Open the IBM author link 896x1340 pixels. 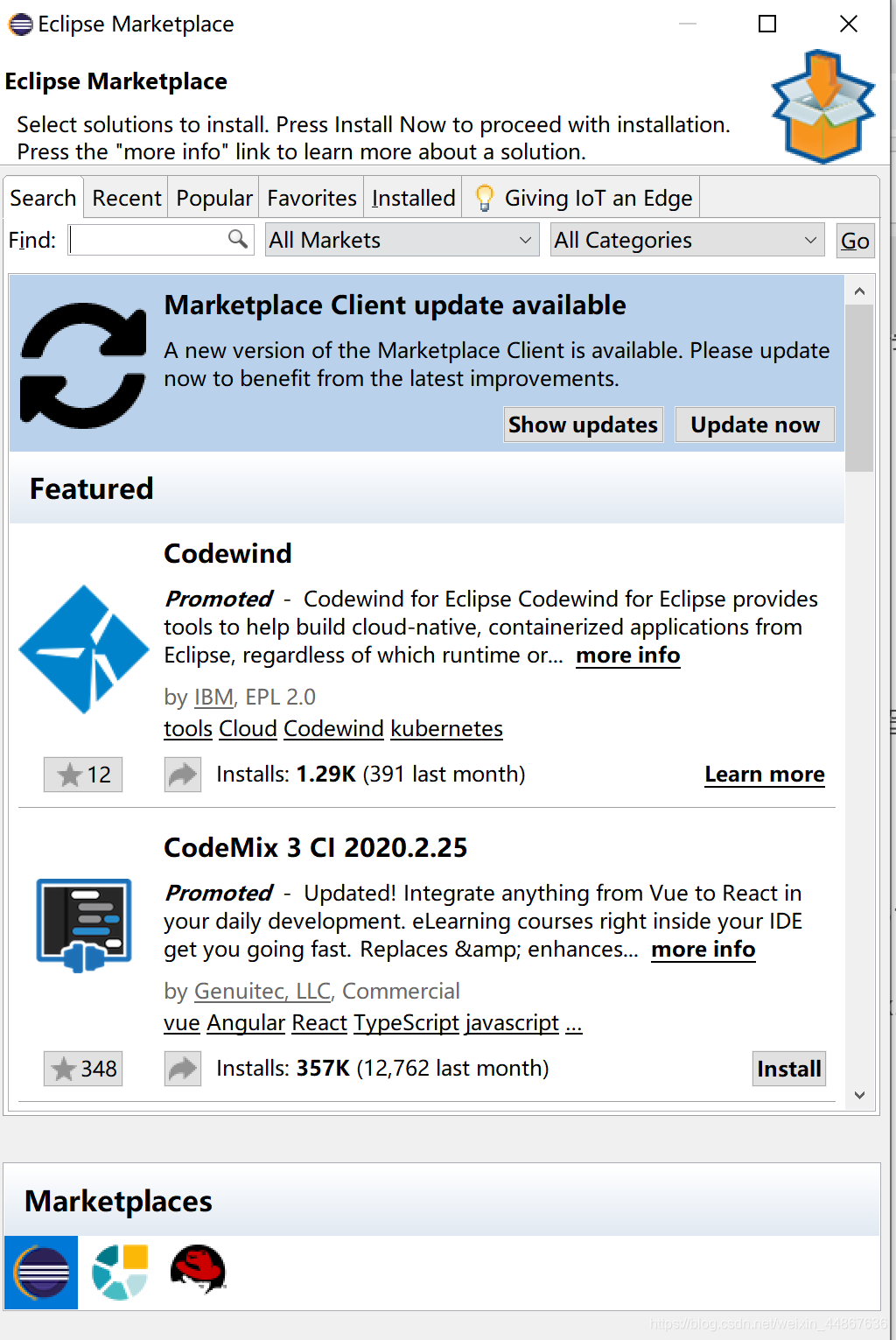click(x=214, y=698)
